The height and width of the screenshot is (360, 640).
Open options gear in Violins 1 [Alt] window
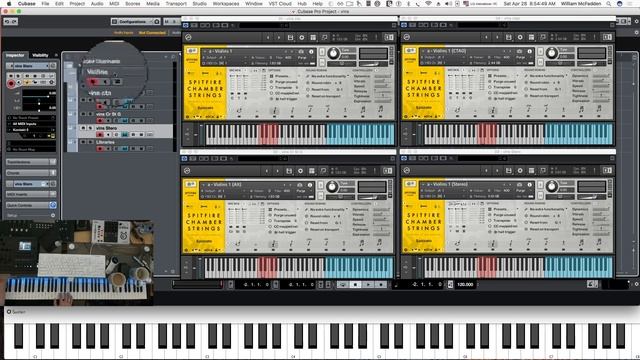click(300, 171)
